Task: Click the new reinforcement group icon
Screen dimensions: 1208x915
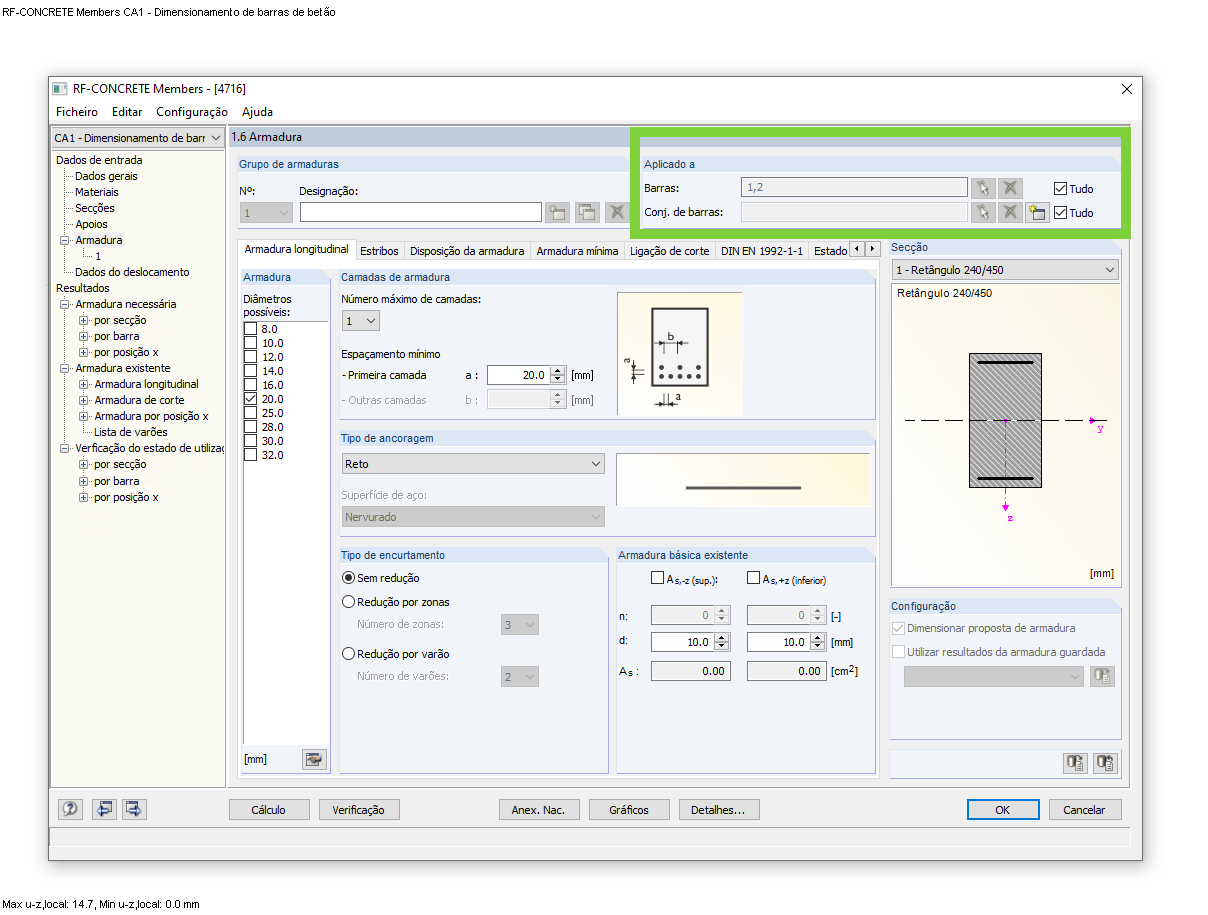Action: [557, 212]
